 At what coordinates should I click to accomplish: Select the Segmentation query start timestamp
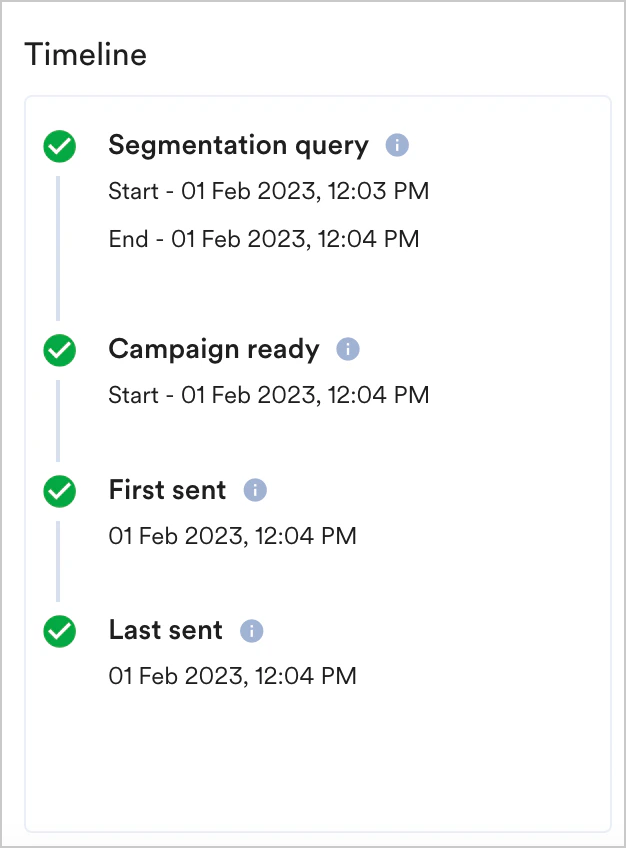268,191
